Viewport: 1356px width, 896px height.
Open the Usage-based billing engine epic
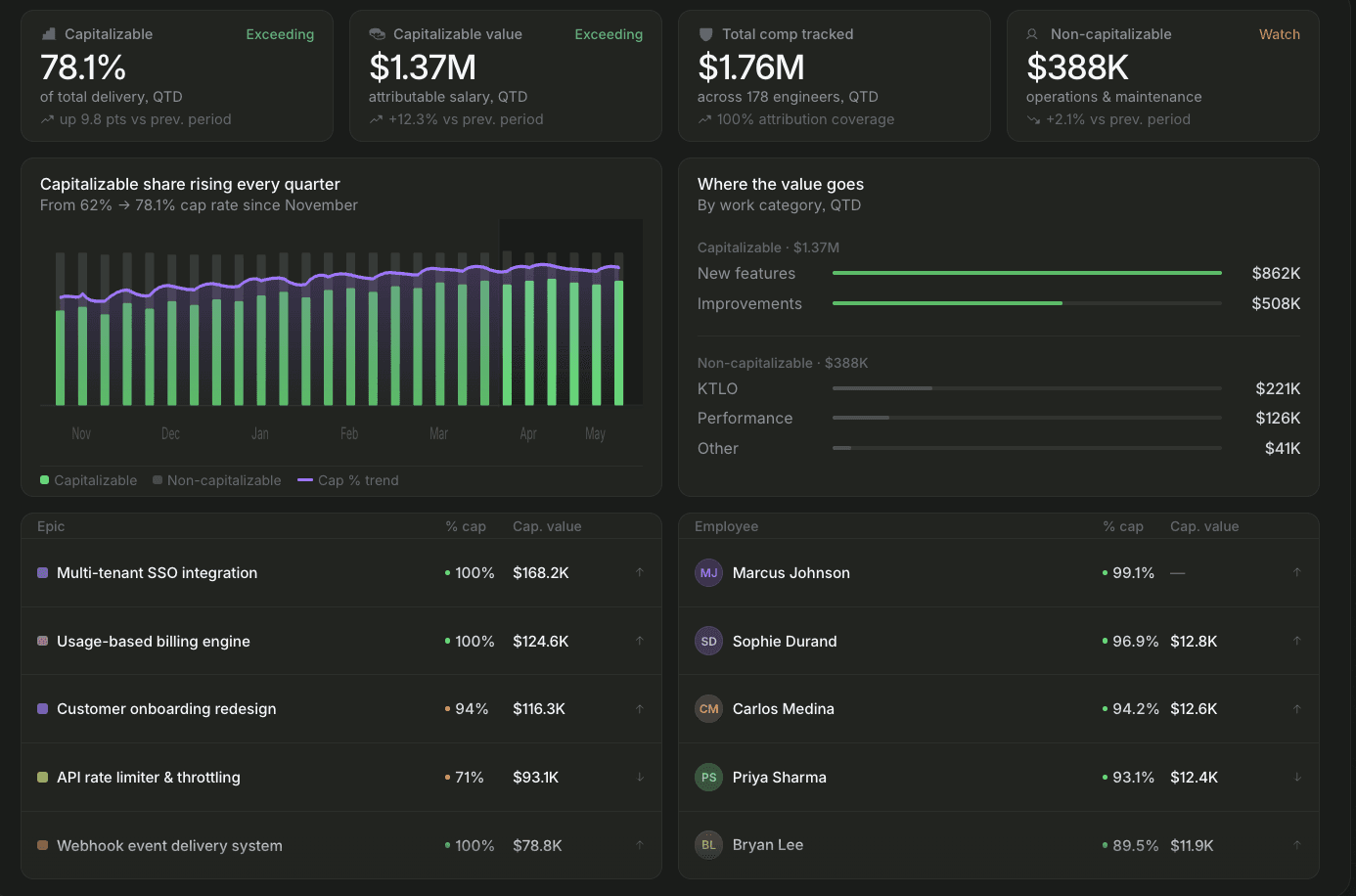coord(341,641)
